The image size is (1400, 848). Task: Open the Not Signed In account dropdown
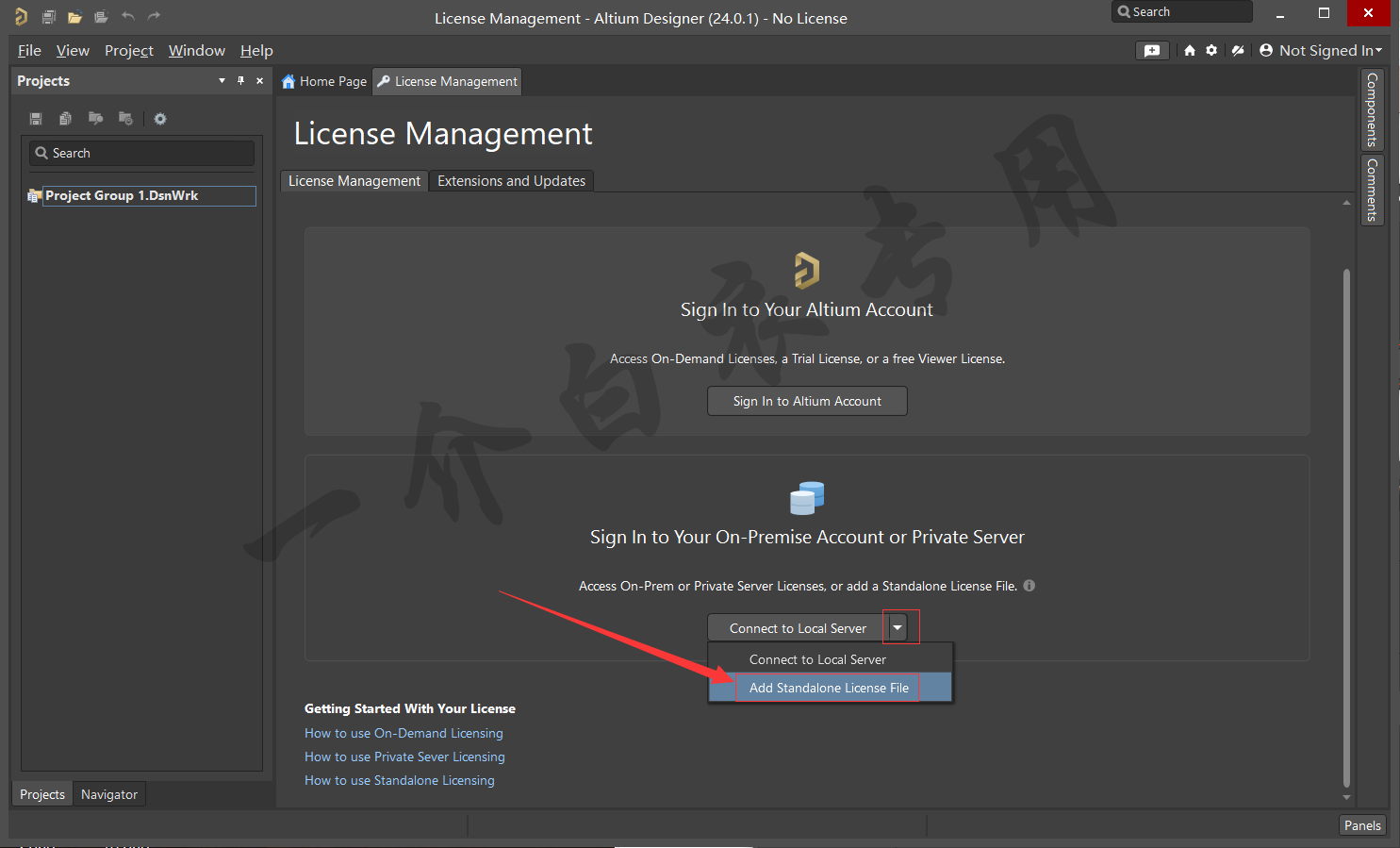pyautogui.click(x=1321, y=51)
